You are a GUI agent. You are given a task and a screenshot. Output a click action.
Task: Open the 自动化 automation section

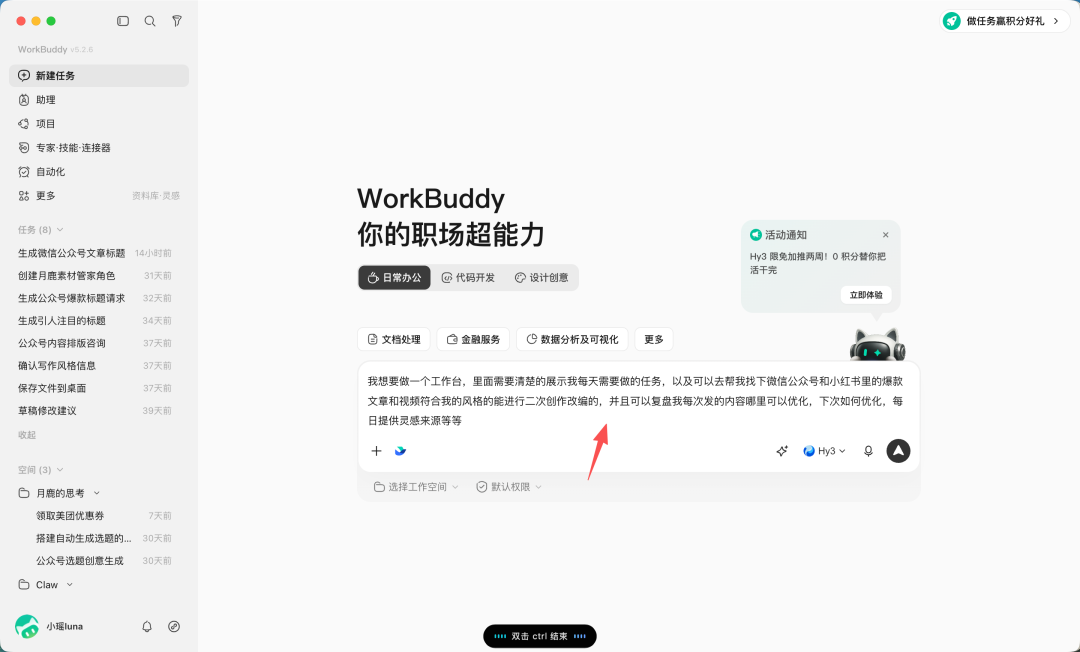[98, 172]
